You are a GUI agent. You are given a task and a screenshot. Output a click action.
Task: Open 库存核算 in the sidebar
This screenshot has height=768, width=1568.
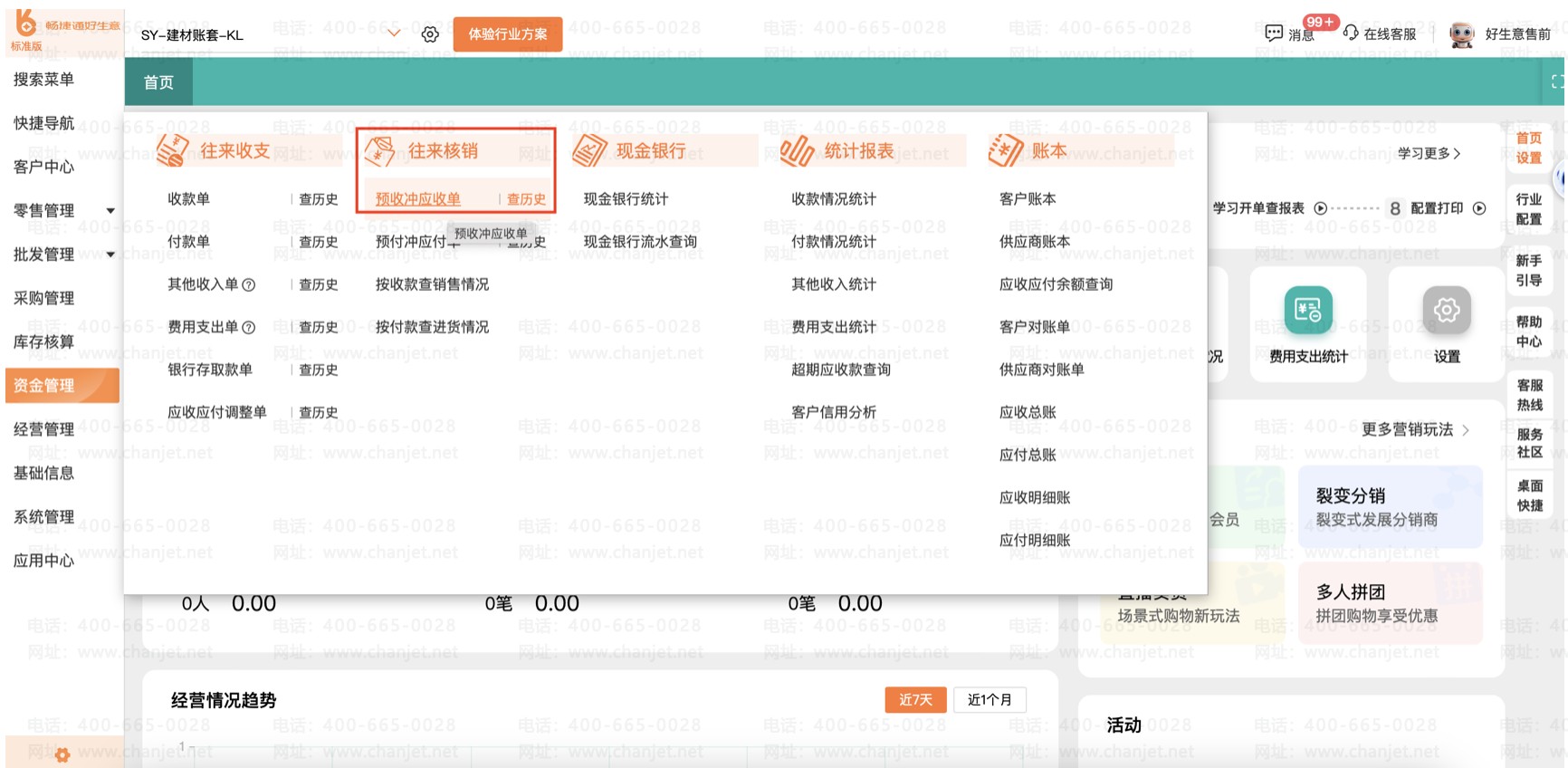(x=43, y=341)
